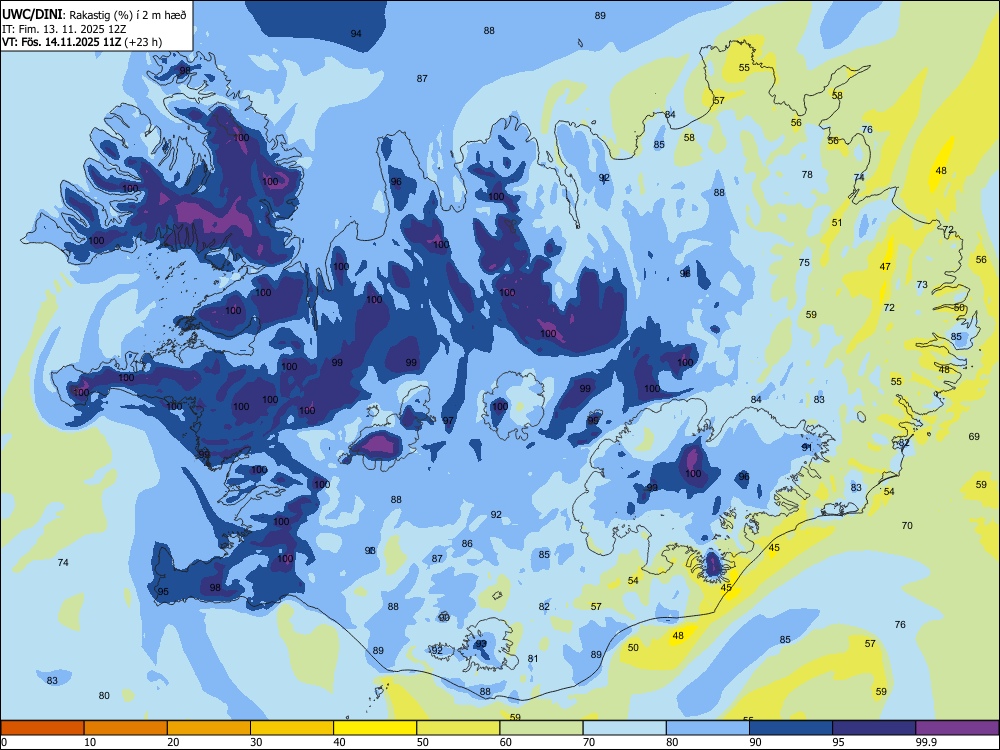Click the humidity value 81 on the map
Image resolution: width=1000 pixels, height=750 pixels.
(533, 658)
